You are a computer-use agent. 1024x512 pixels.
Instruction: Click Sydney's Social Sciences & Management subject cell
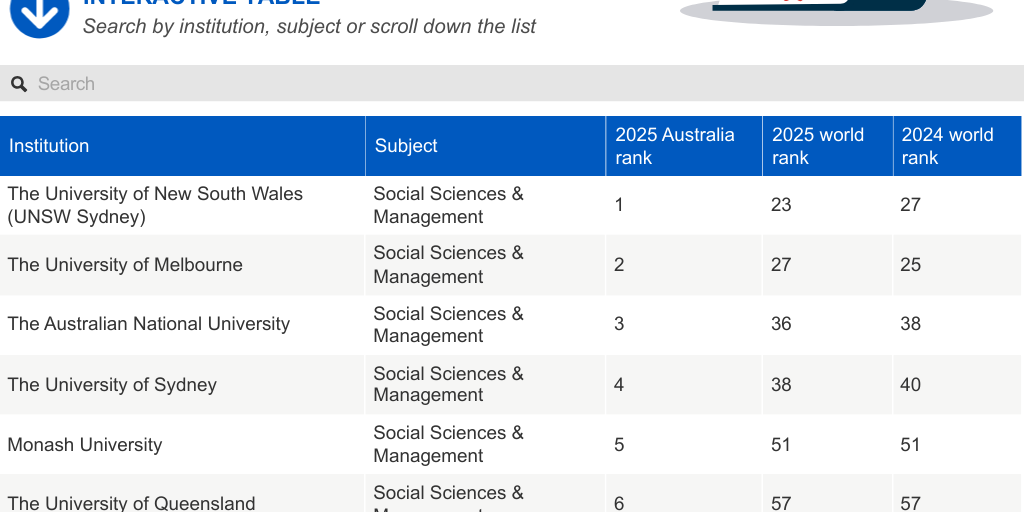coord(485,385)
